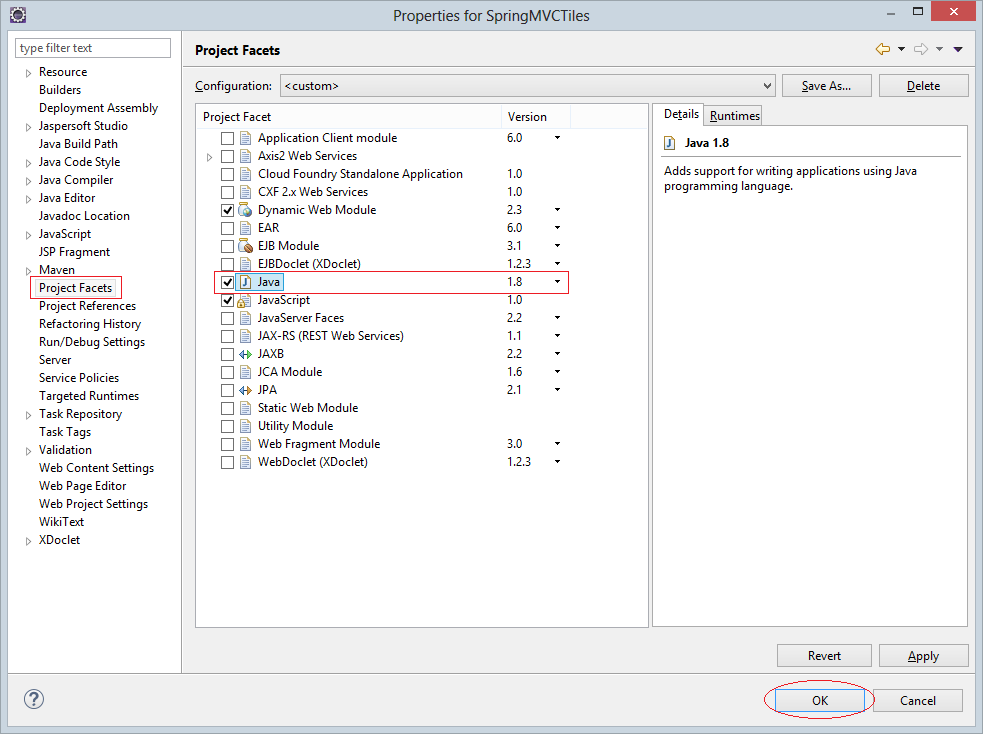Click the JavaScript facet lock icon

[244, 300]
